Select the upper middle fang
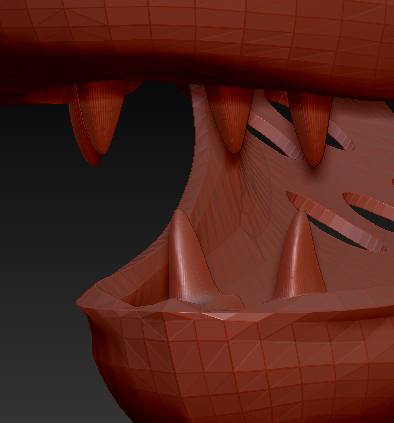394x423 pixels. [231, 120]
